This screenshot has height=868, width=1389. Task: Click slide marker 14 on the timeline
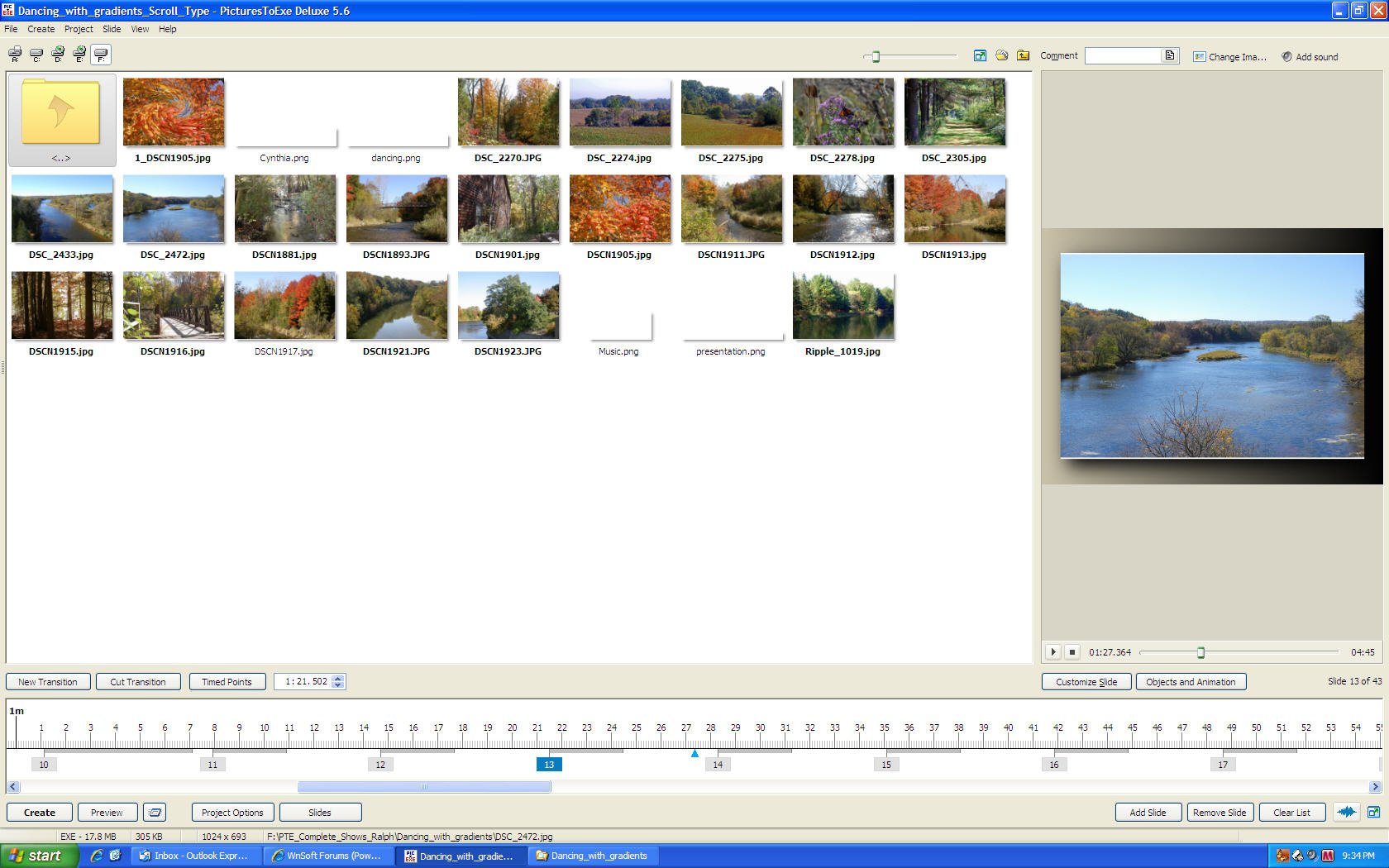[x=718, y=765]
